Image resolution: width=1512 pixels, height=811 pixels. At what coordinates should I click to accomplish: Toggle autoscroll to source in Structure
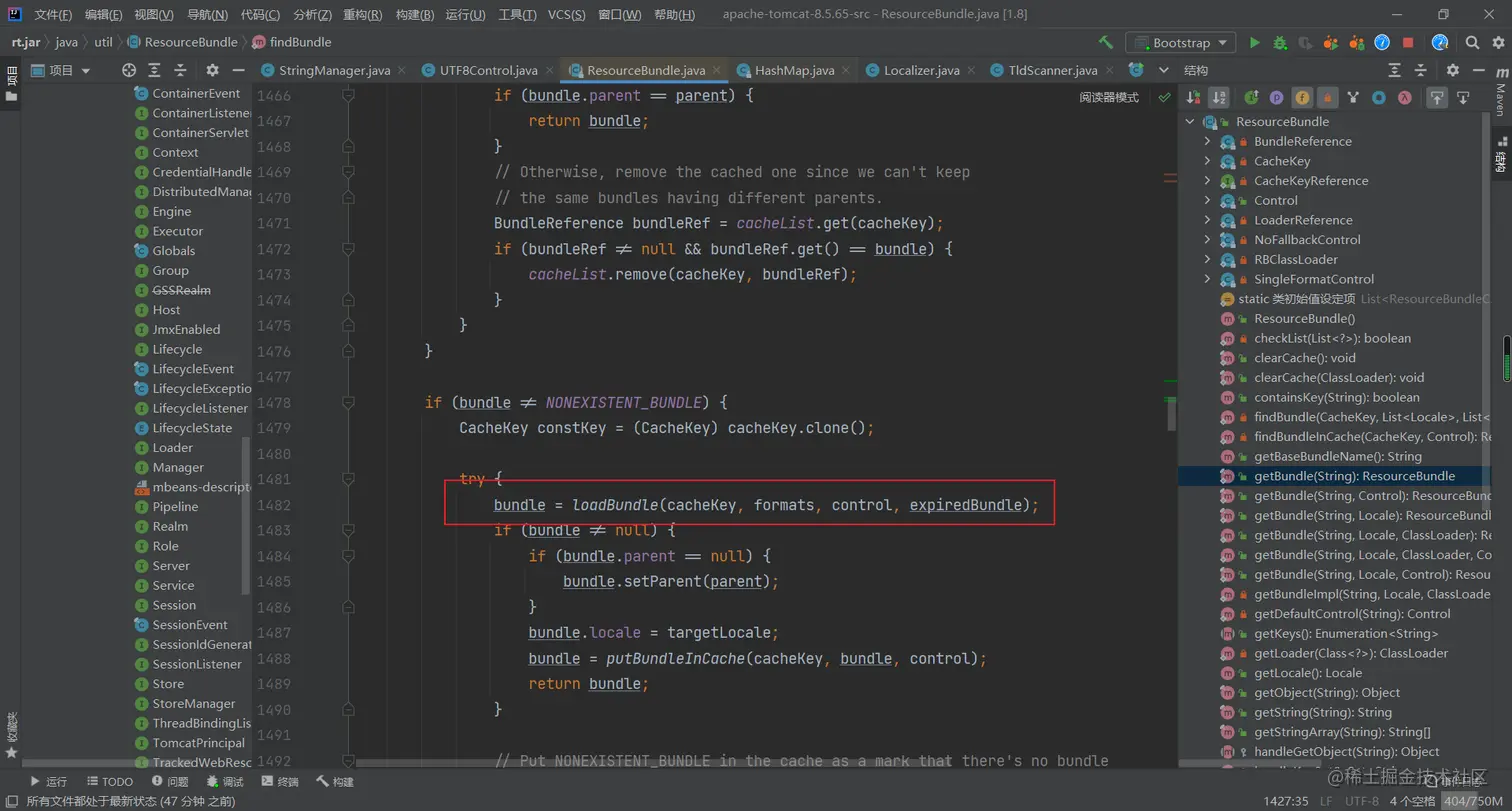click(1437, 98)
